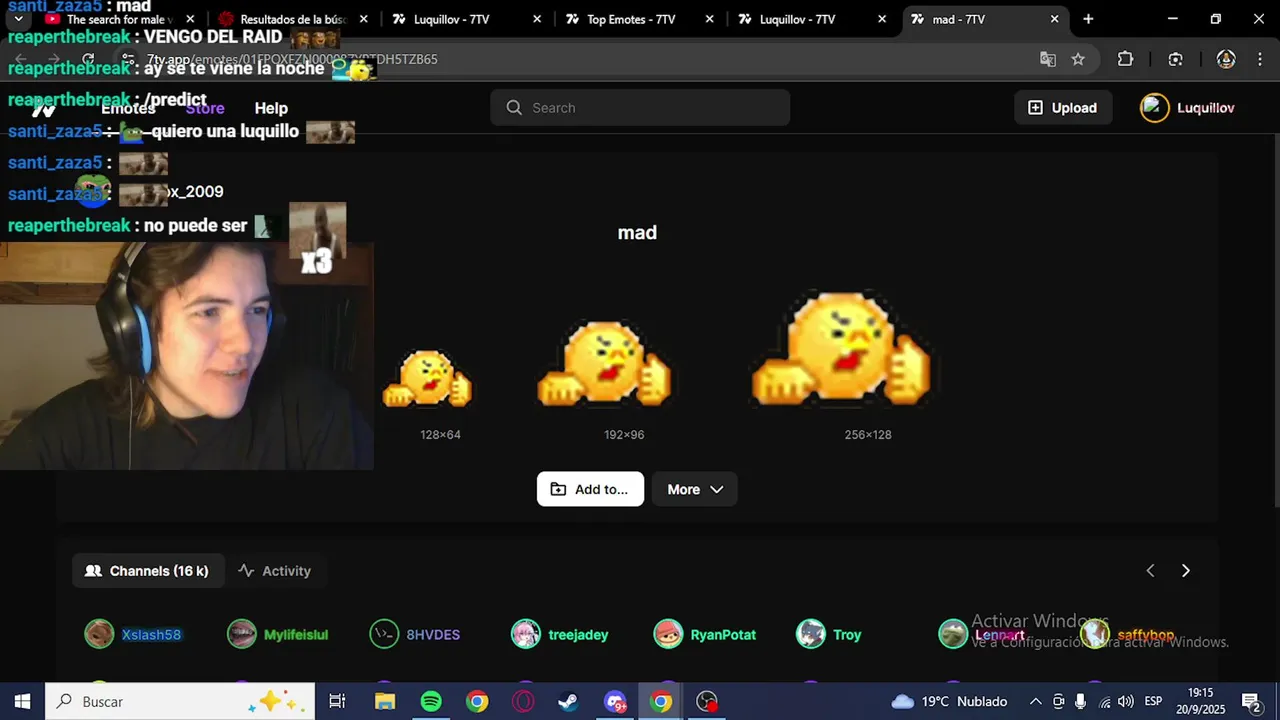The image size is (1280, 720).
Task: Open the notification center icon
Action: [1250, 702]
